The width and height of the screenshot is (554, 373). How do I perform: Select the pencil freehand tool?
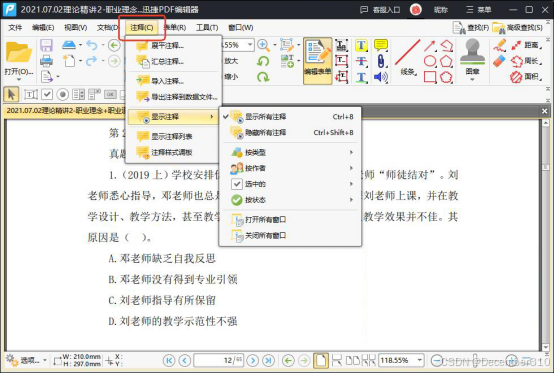point(500,45)
